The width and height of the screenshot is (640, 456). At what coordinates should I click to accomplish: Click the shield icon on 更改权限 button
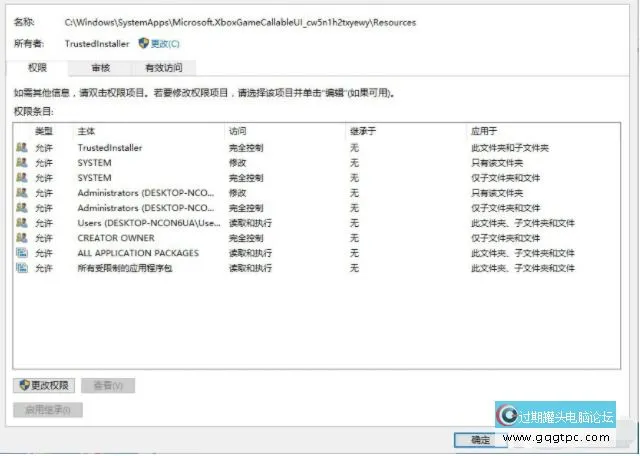(24, 385)
